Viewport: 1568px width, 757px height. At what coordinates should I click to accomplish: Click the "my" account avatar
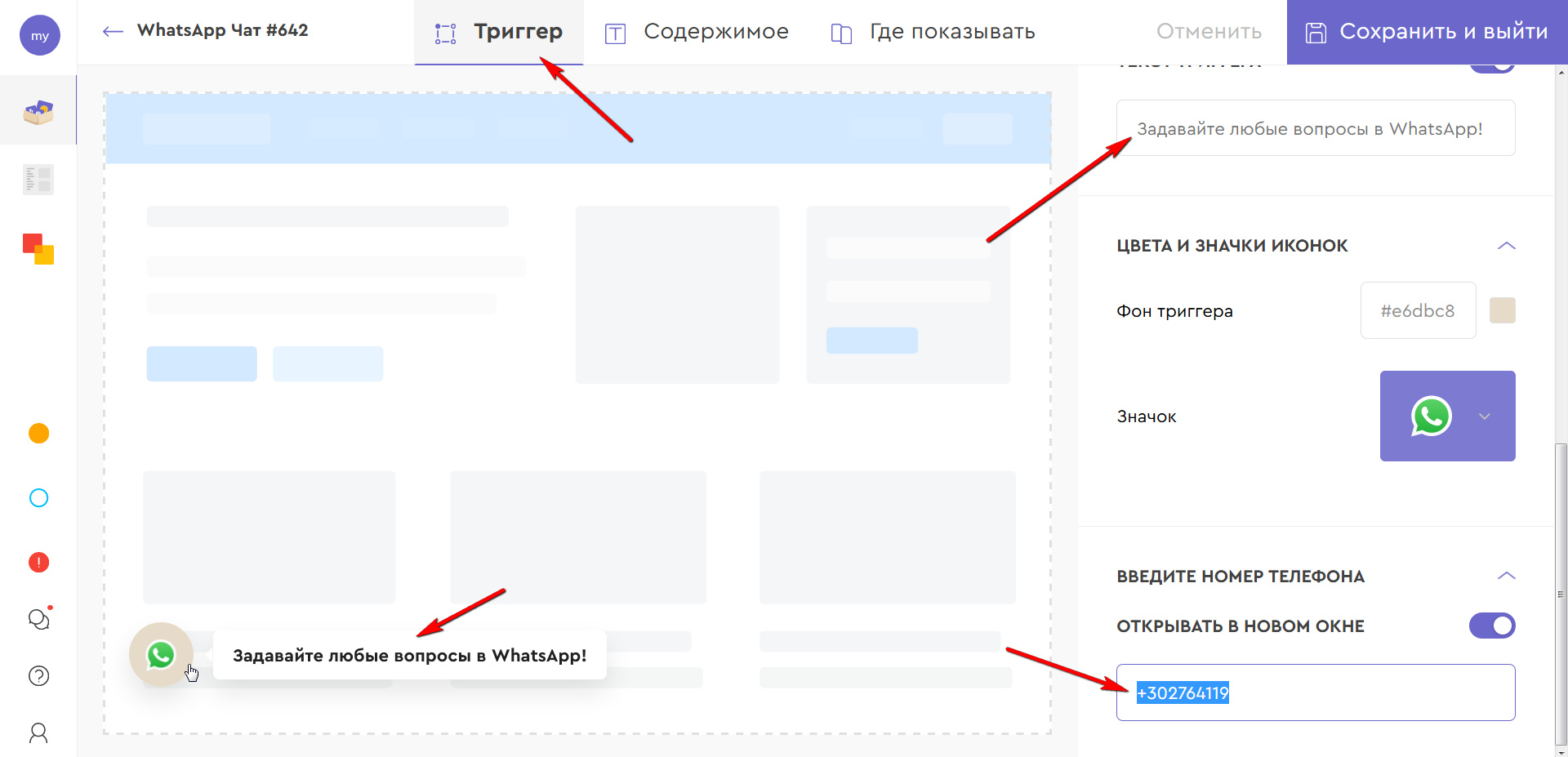point(39,35)
